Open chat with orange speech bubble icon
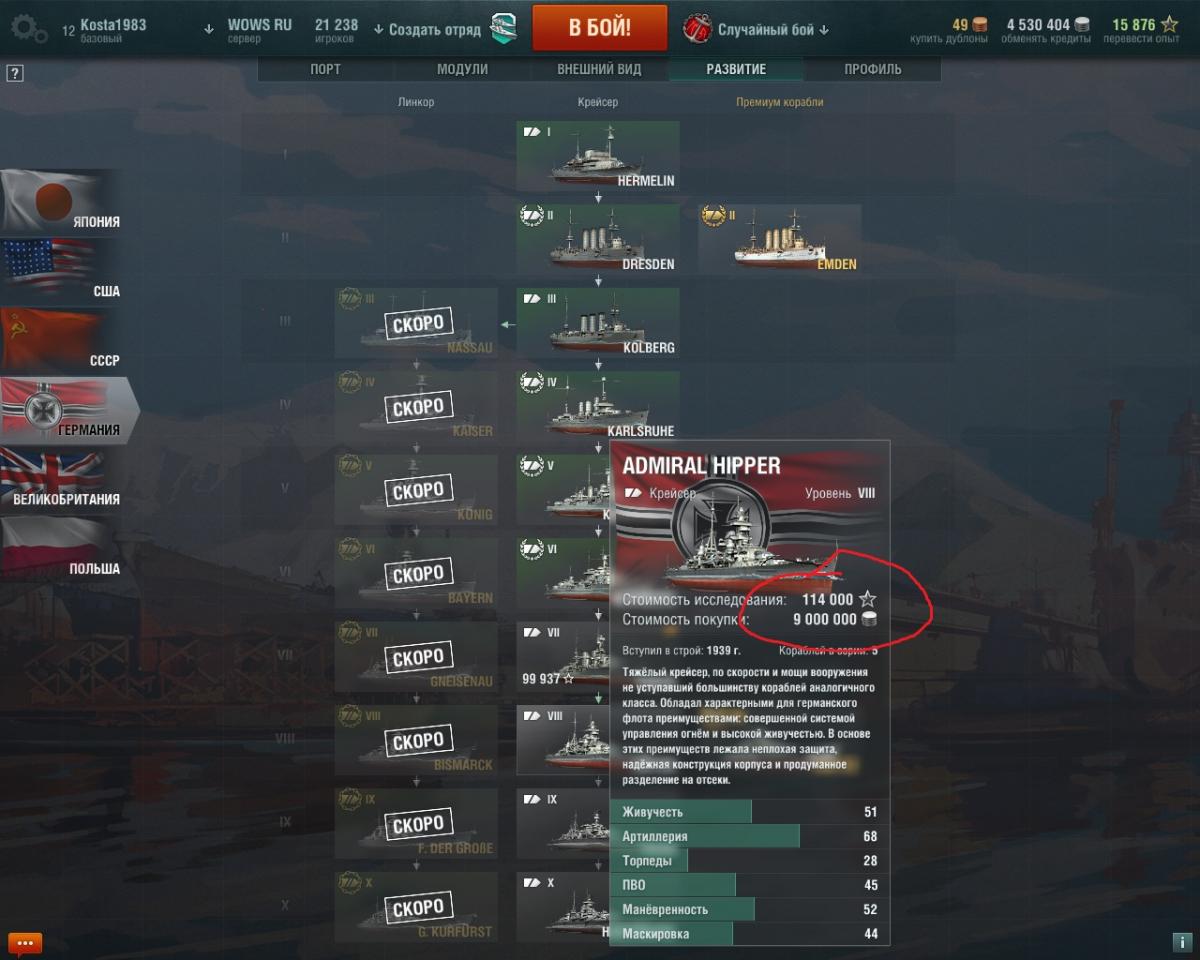 pyautogui.click(x=24, y=942)
